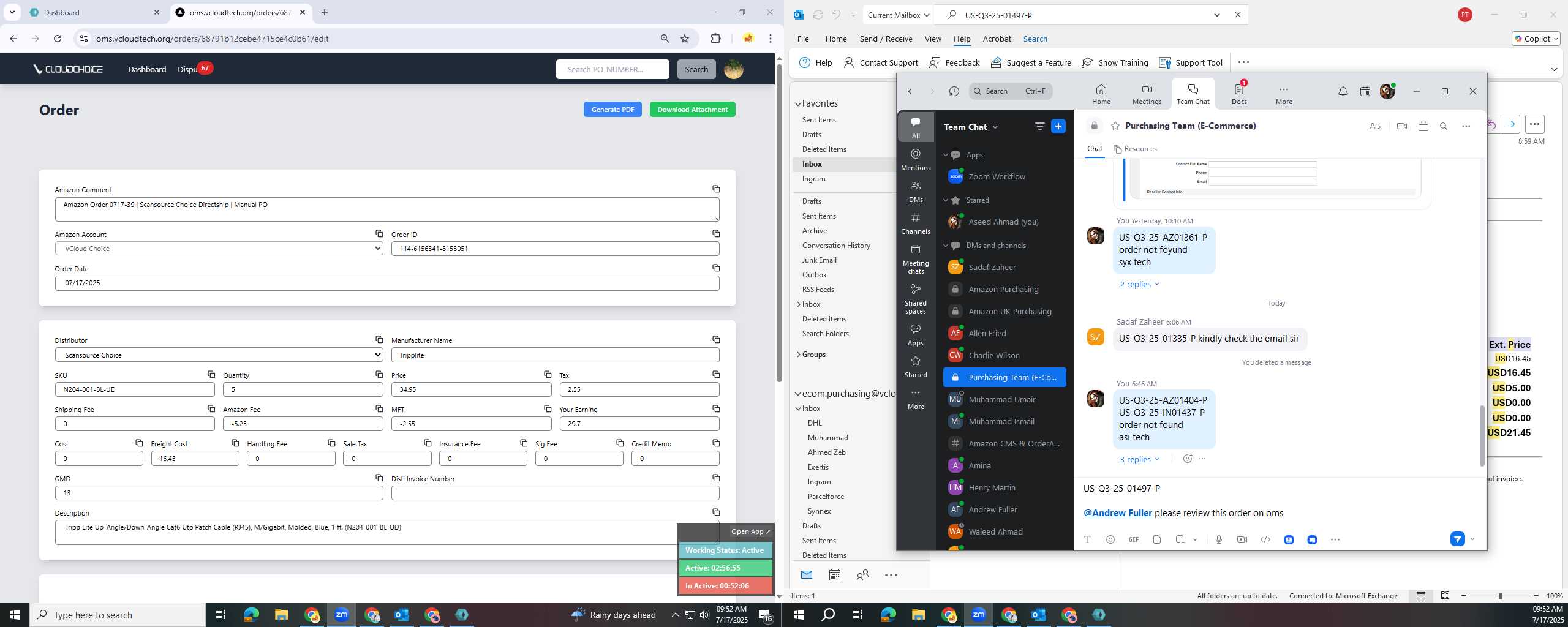The image size is (1568, 627).
Task: Adjust Outlook zoom slider
Action: [x=1499, y=596]
